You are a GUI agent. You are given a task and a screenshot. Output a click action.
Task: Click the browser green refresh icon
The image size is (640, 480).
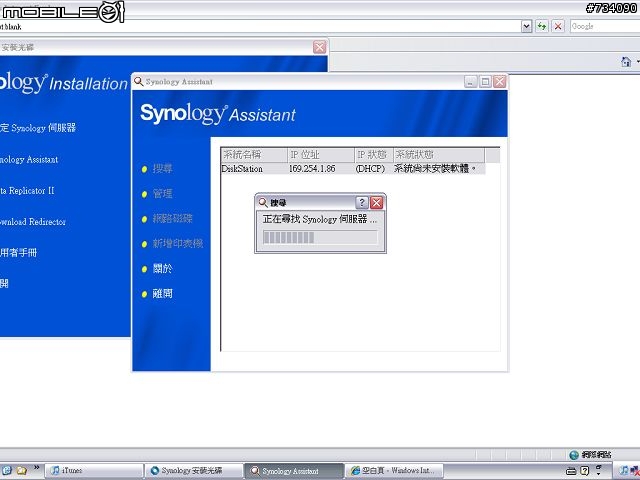click(542, 27)
